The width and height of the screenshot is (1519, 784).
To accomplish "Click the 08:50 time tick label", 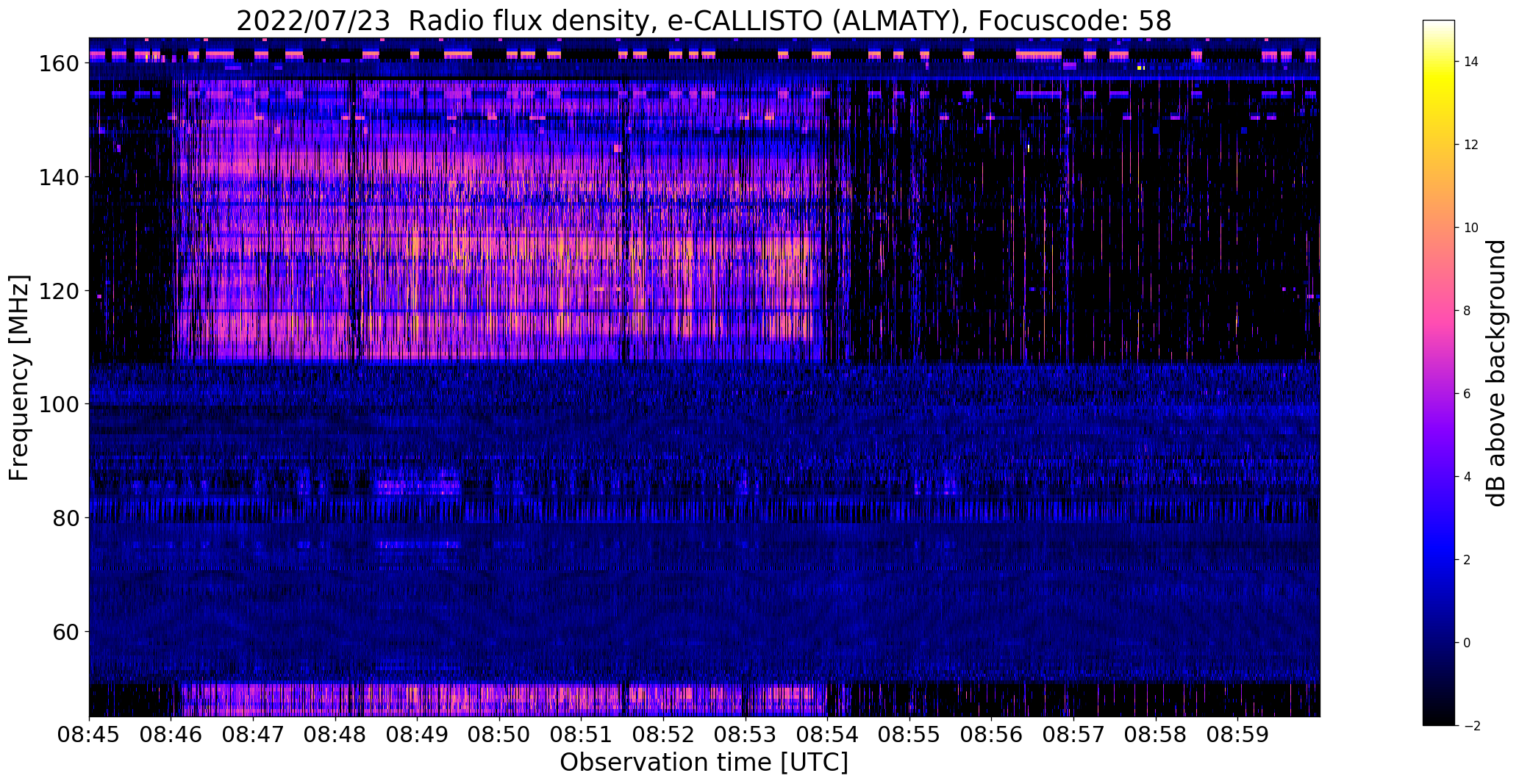I will tap(499, 734).
